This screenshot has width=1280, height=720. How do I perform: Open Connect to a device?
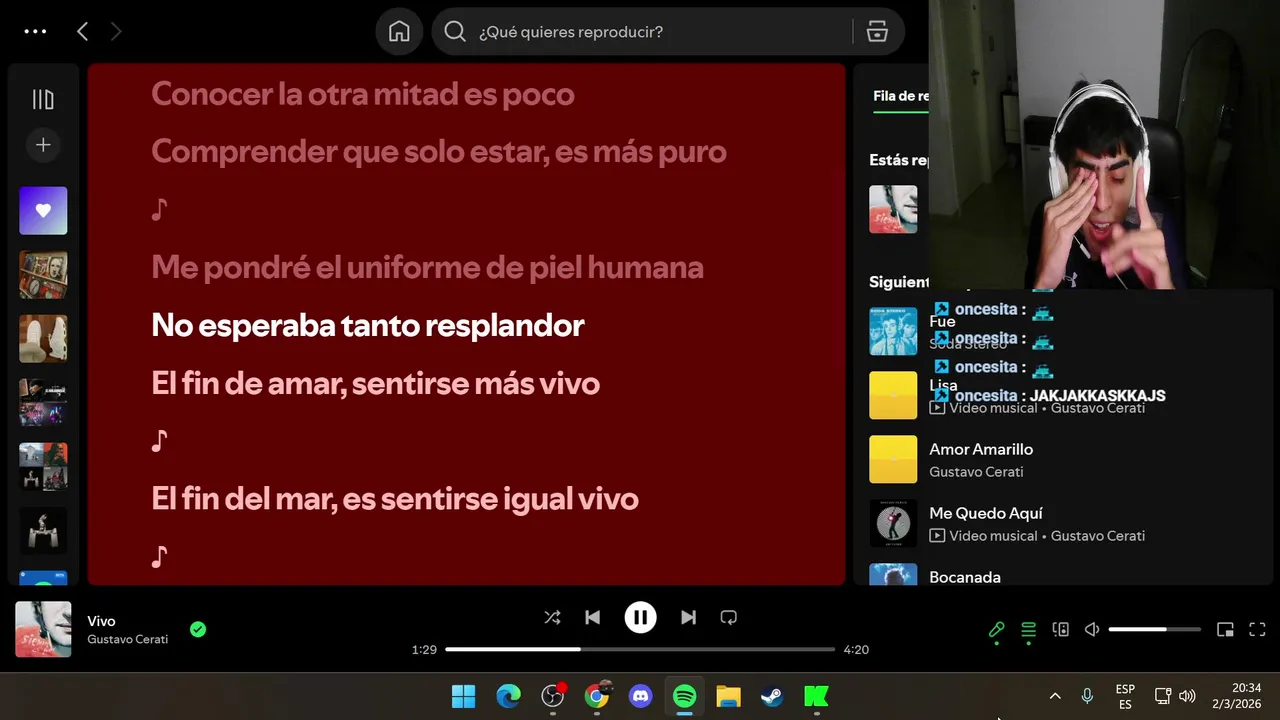[x=1060, y=629]
